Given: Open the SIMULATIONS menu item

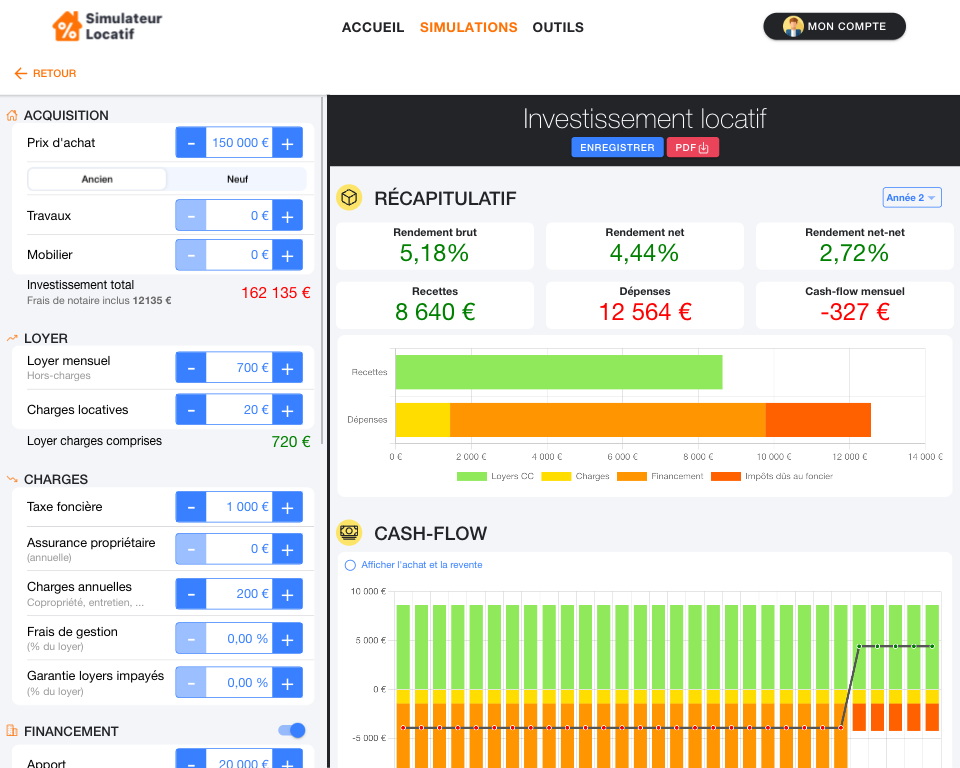Looking at the screenshot, I should click(469, 27).
